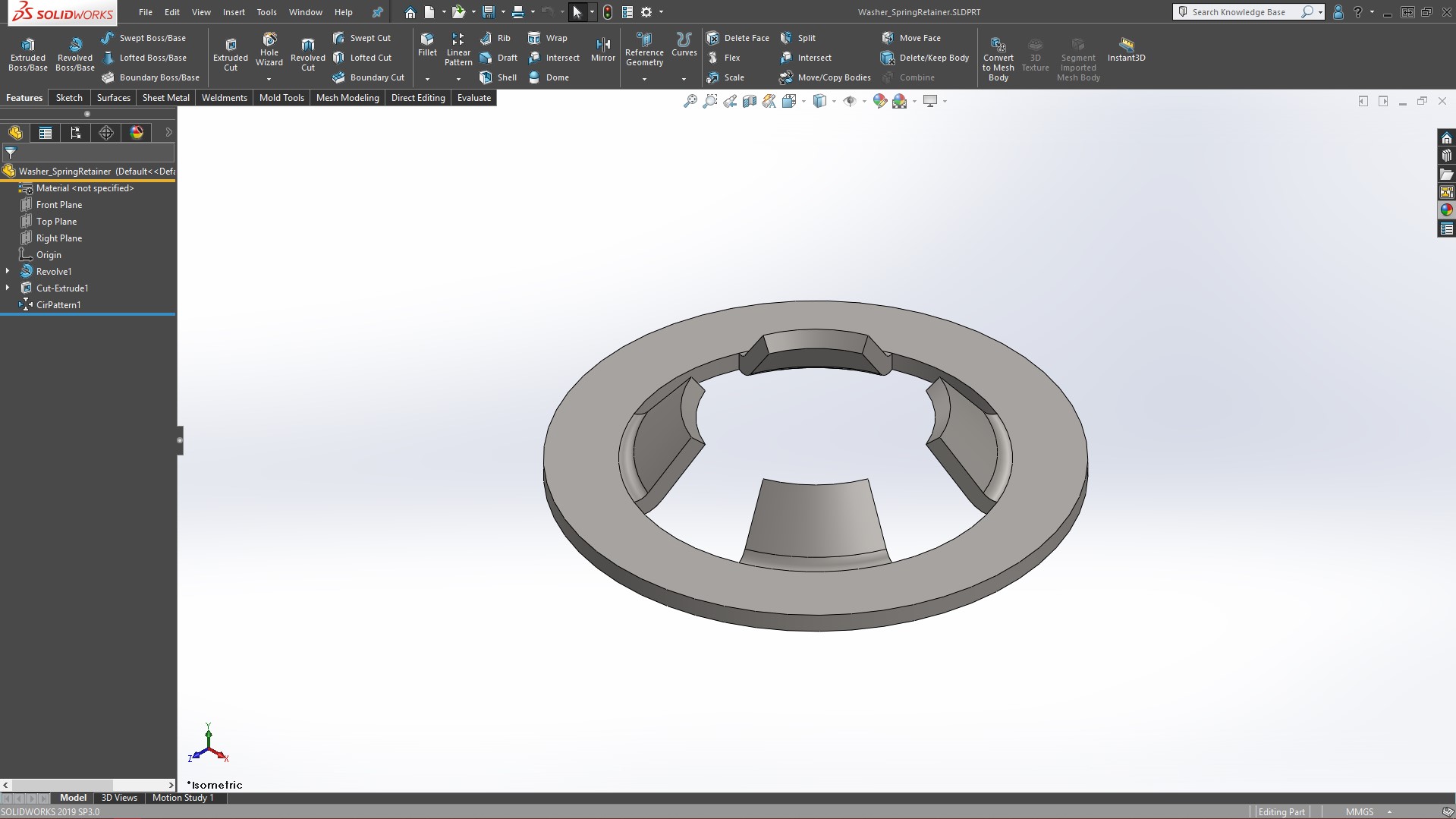1456x819 pixels.
Task: Select the Mirror feature icon
Action: coord(602,49)
